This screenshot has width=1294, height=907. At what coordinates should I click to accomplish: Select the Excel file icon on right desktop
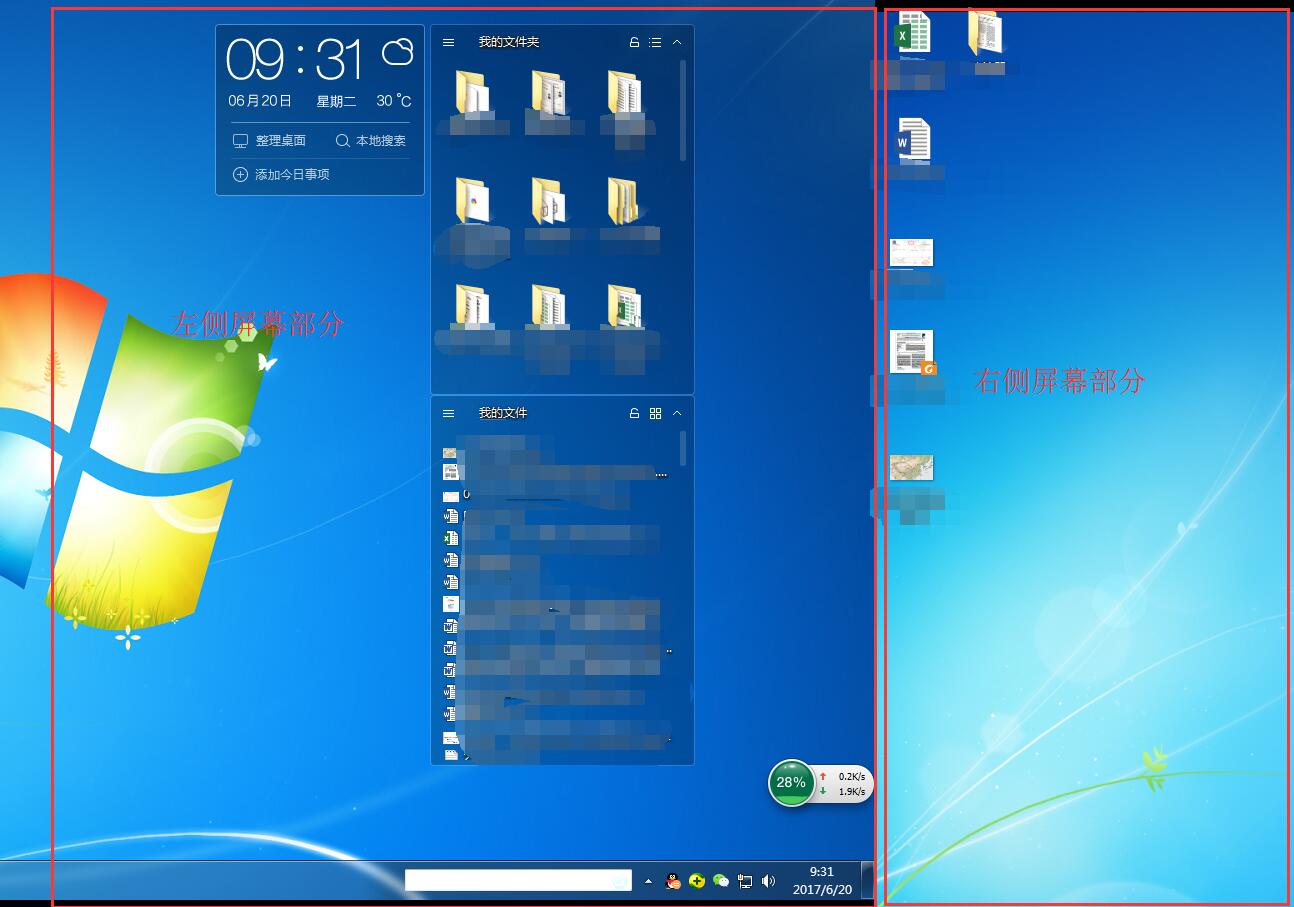[x=912, y=34]
